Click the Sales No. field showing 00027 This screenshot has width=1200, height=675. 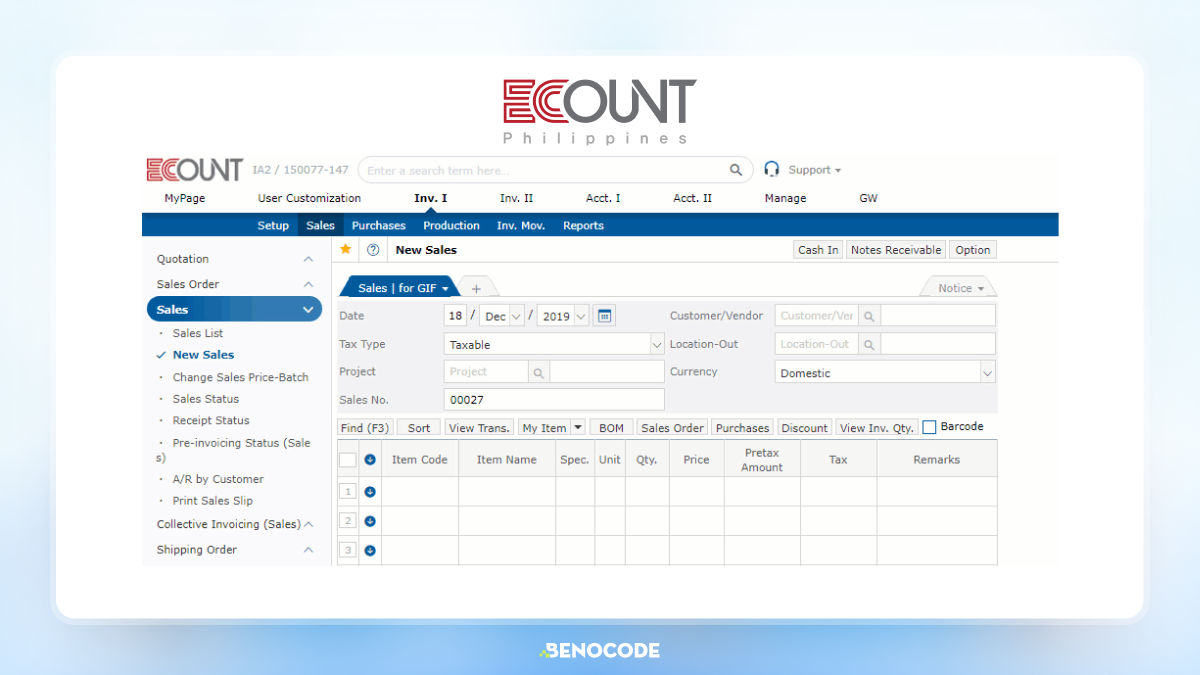coord(554,400)
